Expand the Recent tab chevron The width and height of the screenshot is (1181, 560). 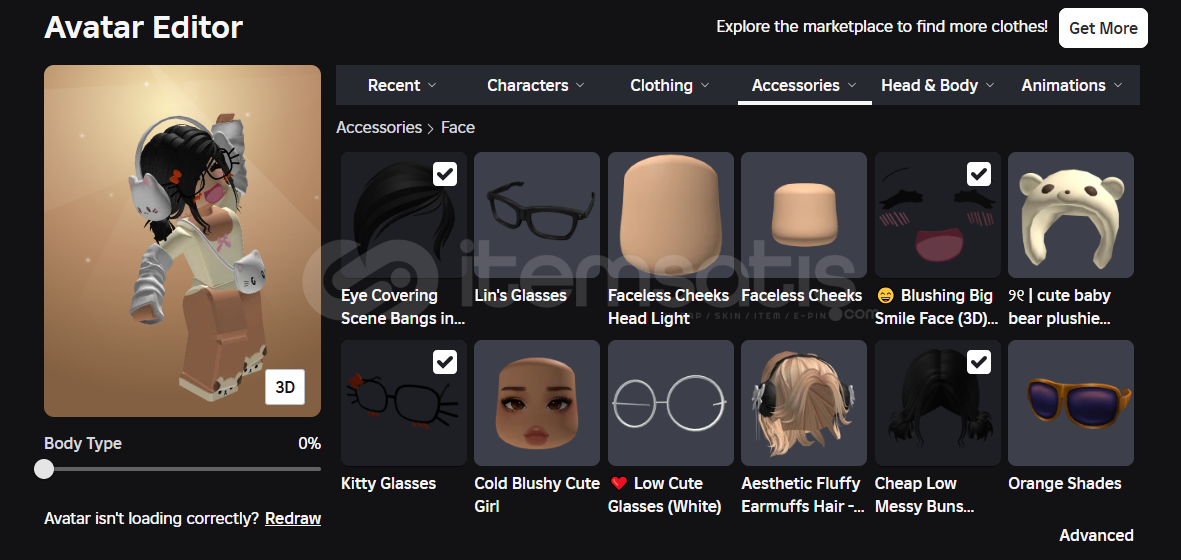[x=432, y=85]
